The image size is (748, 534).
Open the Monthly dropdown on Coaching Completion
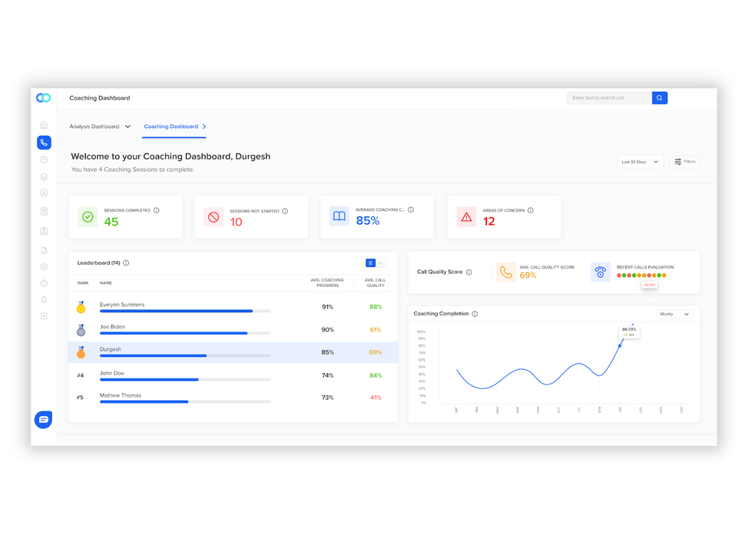coord(674,314)
